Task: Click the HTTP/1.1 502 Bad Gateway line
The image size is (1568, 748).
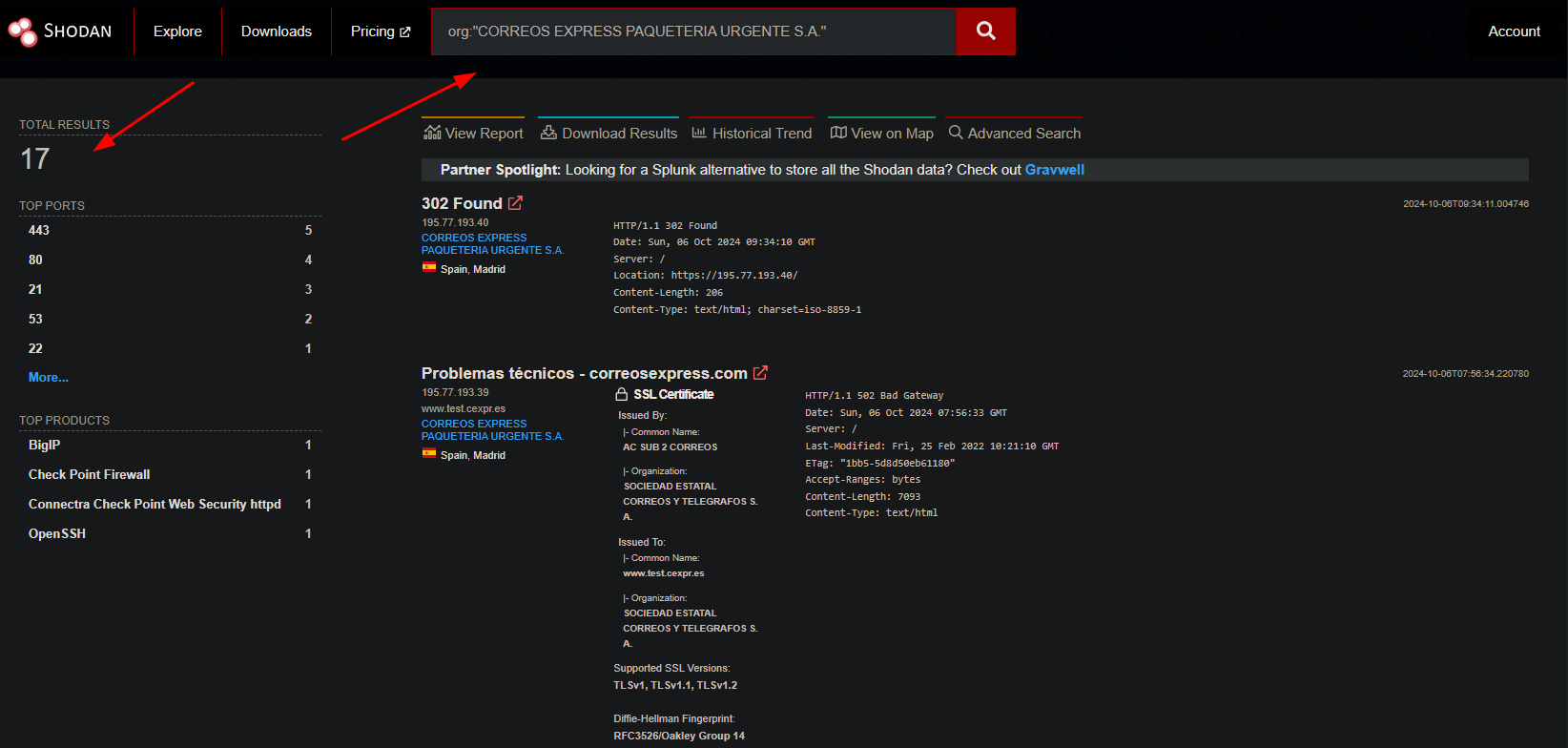Action: click(x=875, y=395)
